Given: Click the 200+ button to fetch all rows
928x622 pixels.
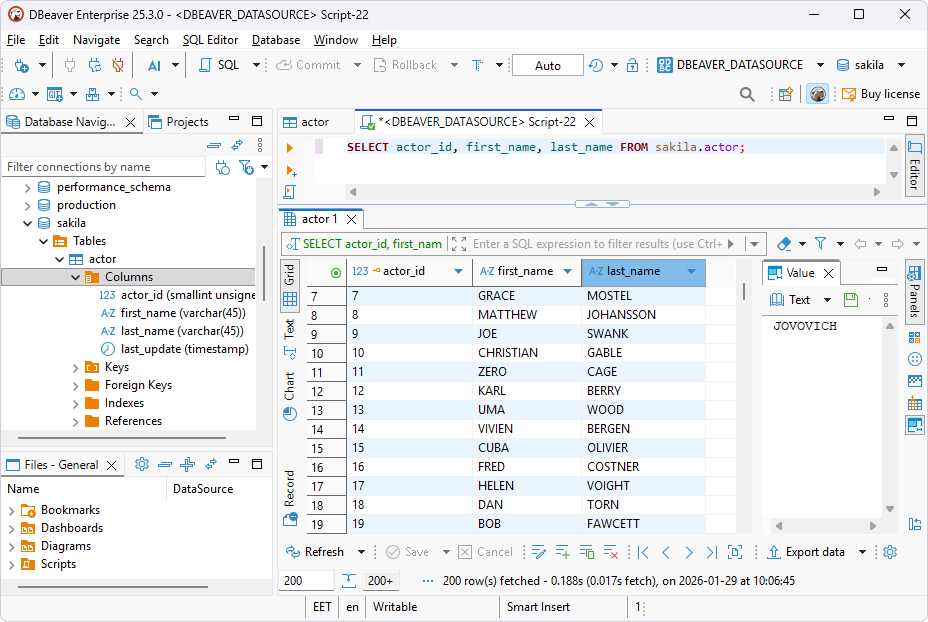Looking at the screenshot, I should (380, 580).
